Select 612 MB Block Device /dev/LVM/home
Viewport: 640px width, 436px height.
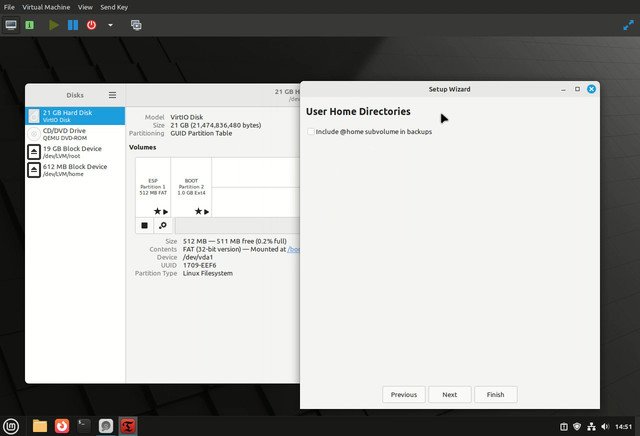pyautogui.click(x=75, y=170)
